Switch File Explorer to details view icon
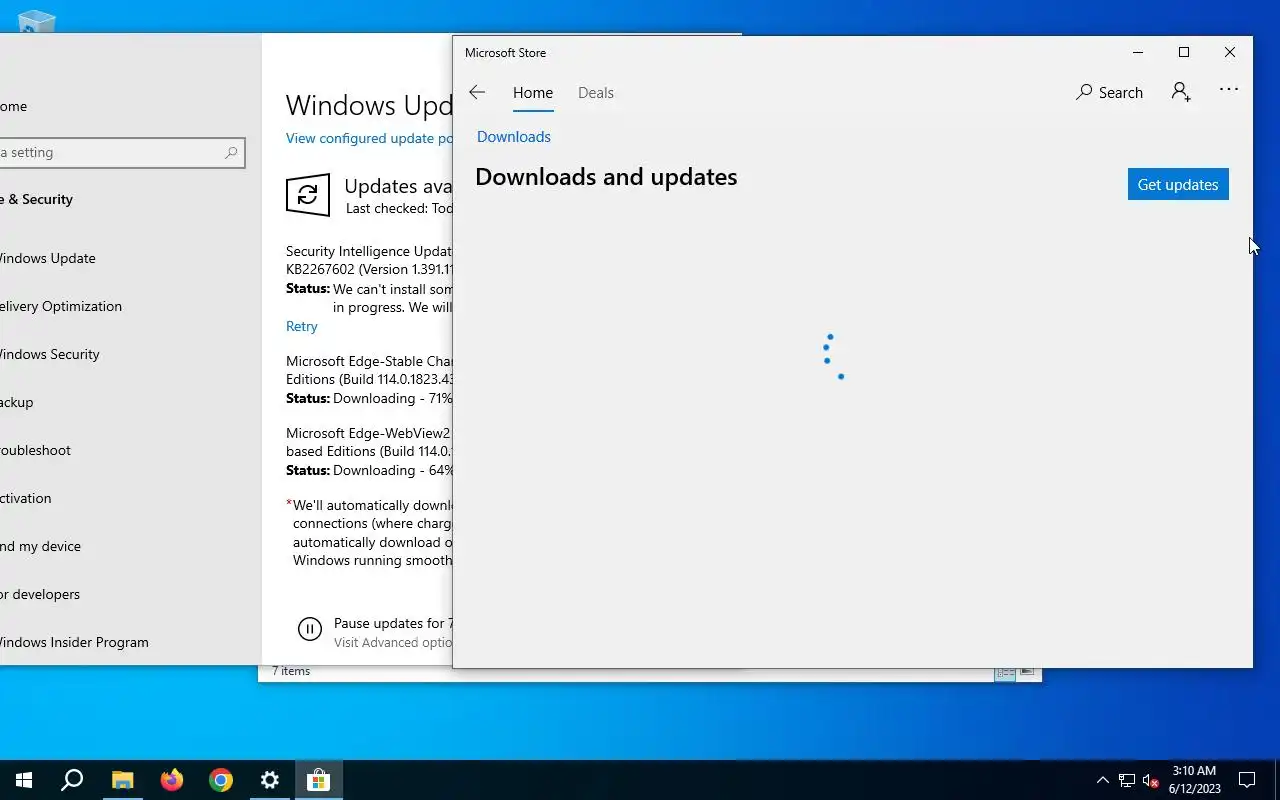 coord(1005,674)
